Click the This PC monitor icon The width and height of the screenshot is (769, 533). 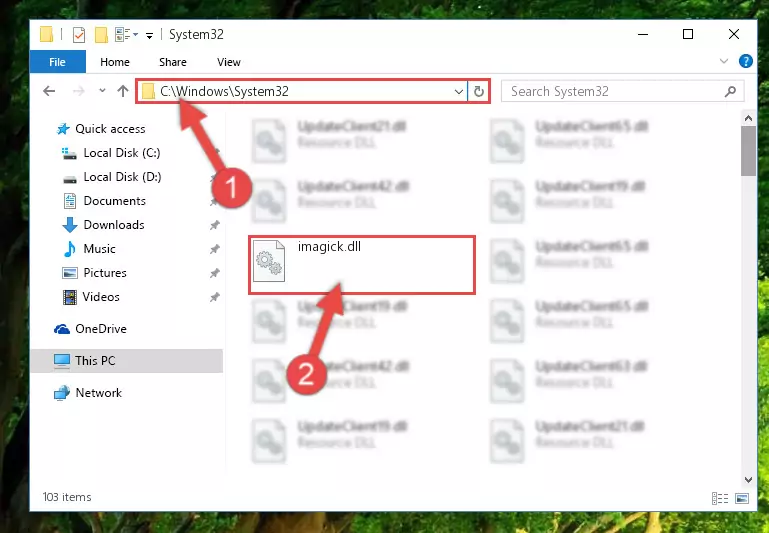(x=62, y=361)
